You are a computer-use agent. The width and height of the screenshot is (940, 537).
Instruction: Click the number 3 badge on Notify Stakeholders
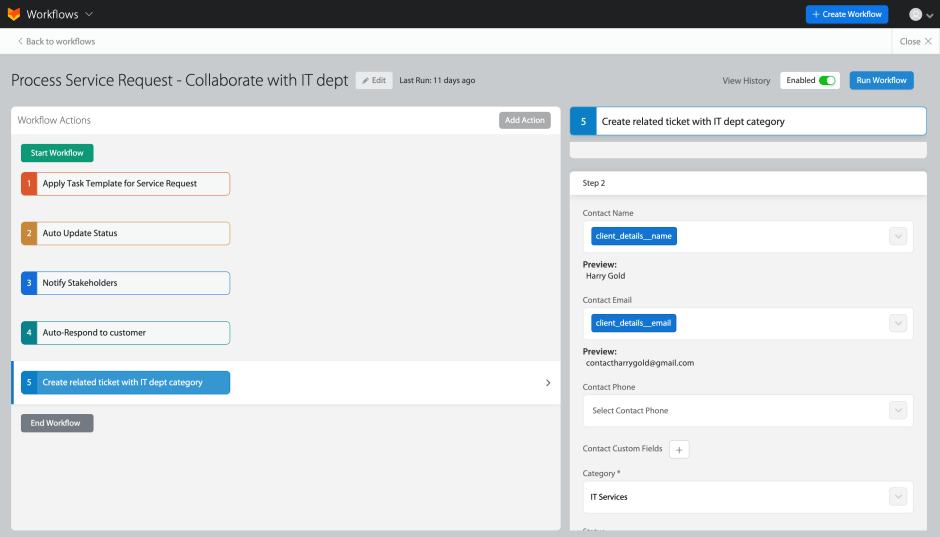pyautogui.click(x=29, y=283)
